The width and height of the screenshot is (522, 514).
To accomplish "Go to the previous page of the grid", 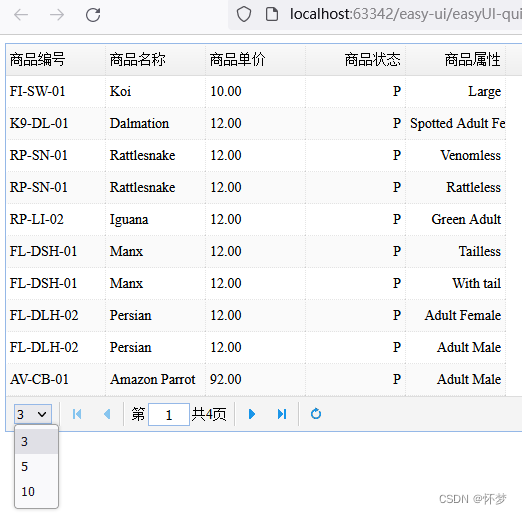I will pyautogui.click(x=107, y=414).
